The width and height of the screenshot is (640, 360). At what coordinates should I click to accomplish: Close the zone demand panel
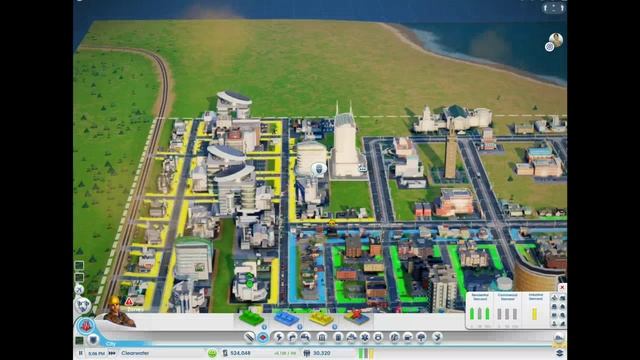tap(562, 287)
